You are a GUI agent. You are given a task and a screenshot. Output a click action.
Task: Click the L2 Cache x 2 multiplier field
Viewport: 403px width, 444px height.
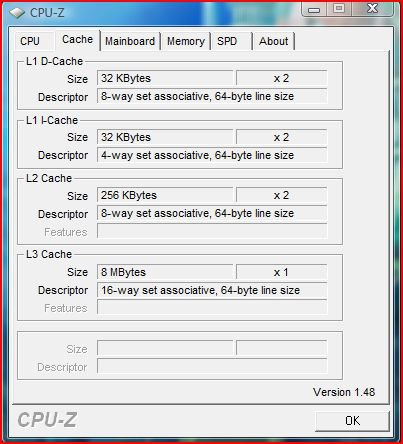[281, 195]
